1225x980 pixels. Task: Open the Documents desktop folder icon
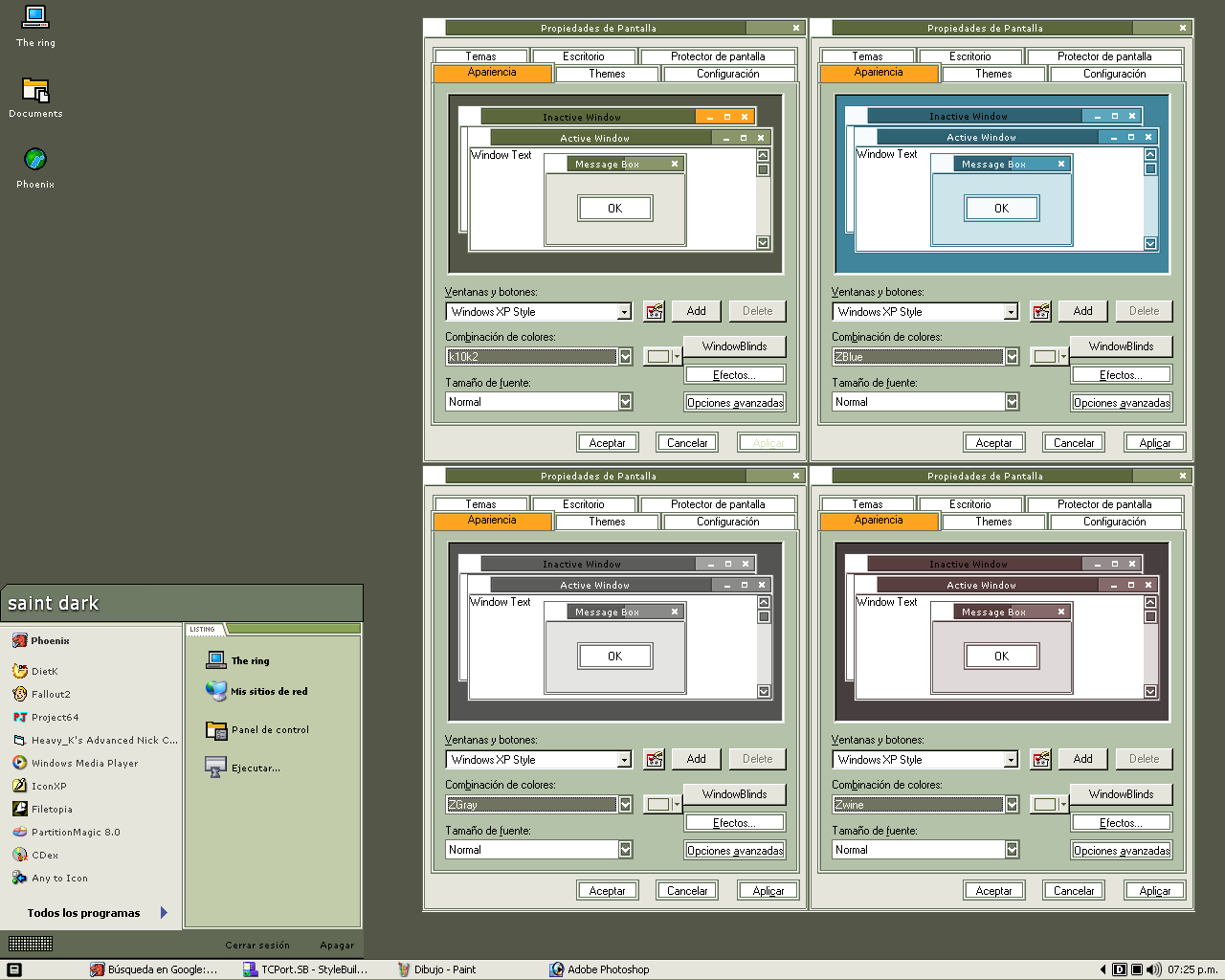[x=35, y=91]
